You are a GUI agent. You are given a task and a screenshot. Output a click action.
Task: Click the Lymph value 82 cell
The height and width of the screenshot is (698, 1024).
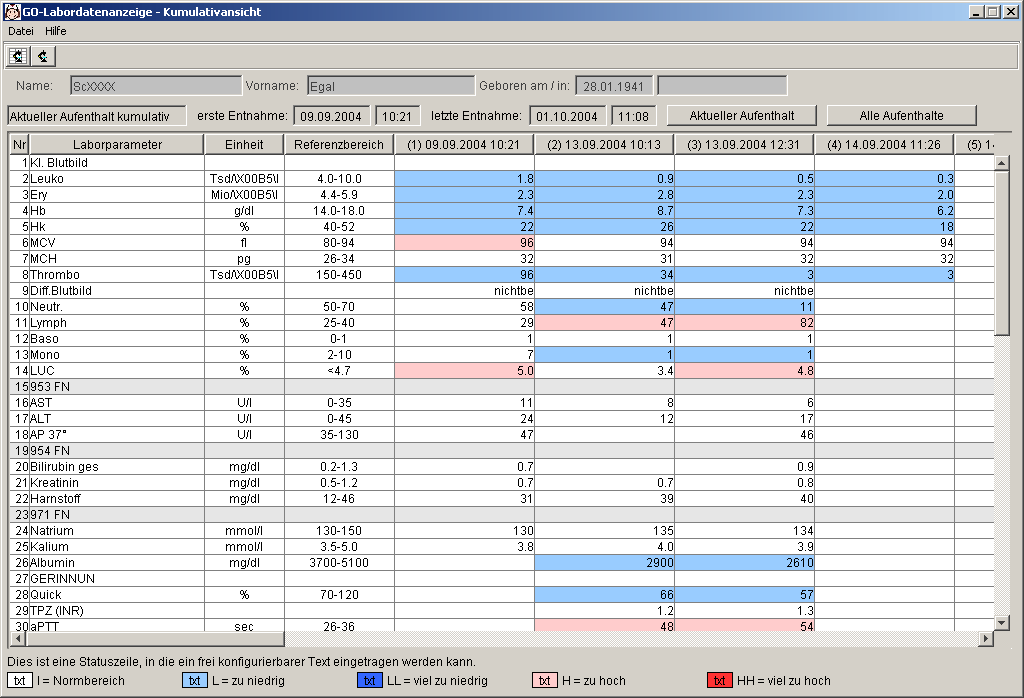tap(744, 323)
